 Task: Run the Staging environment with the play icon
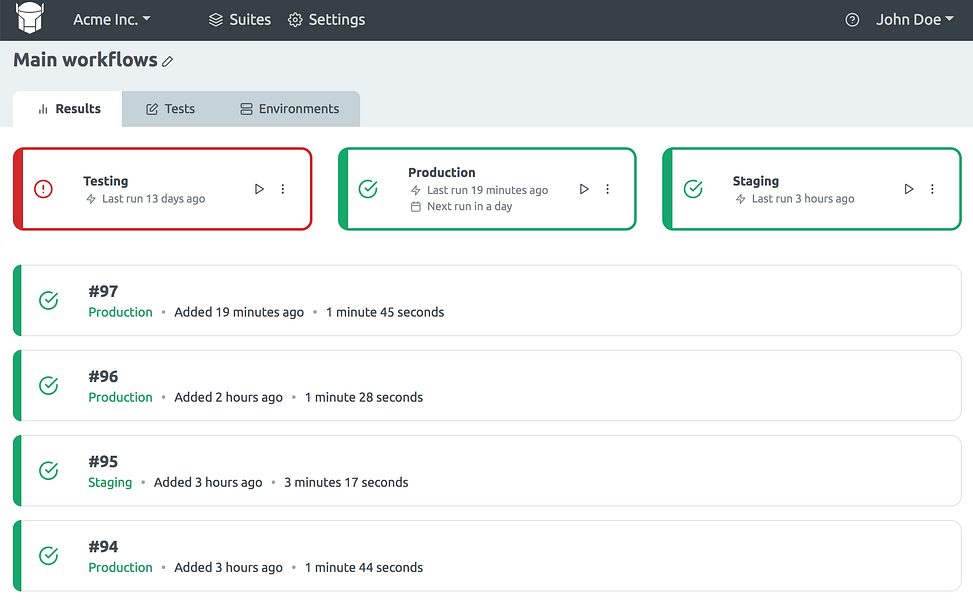tap(908, 189)
